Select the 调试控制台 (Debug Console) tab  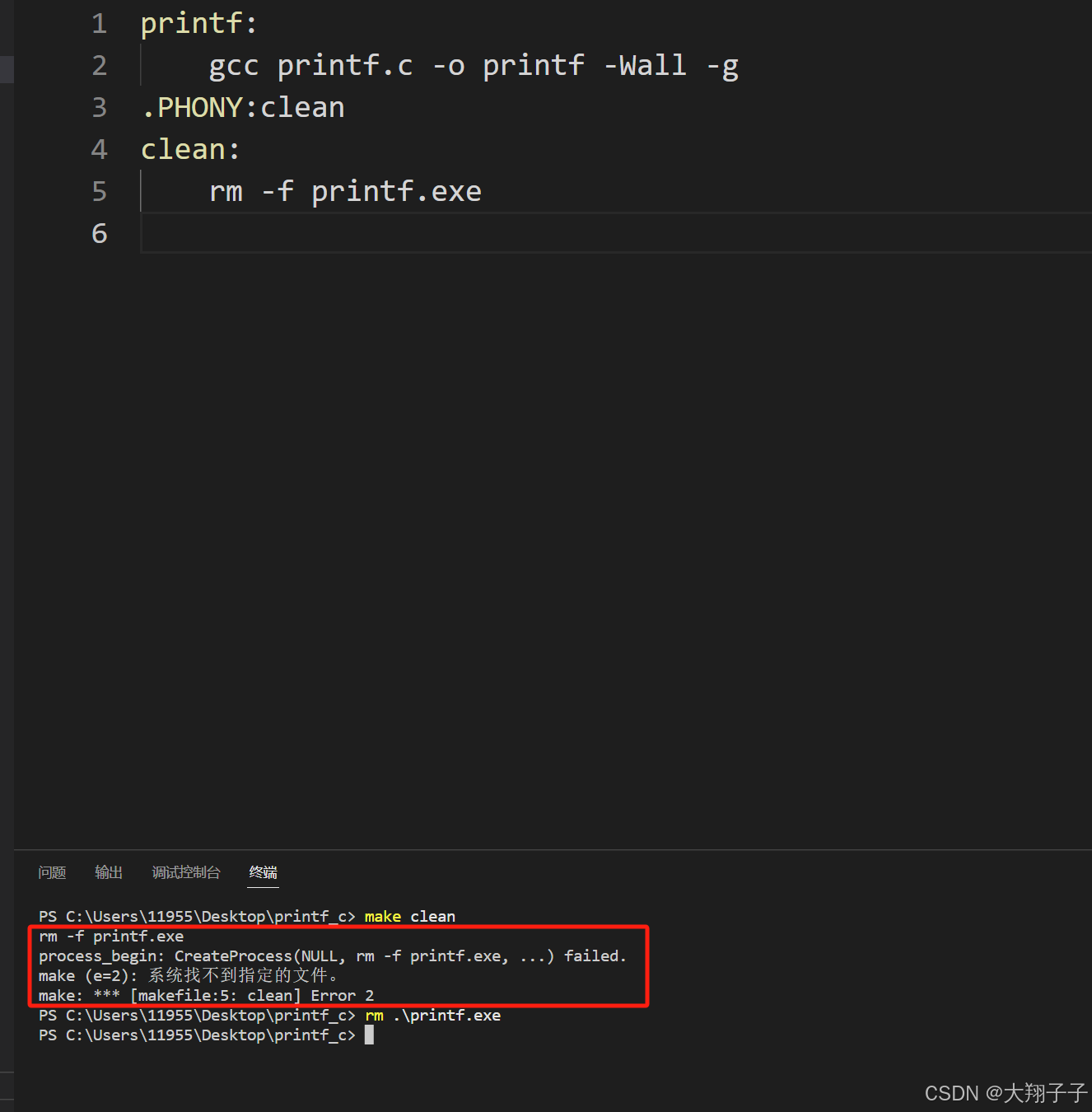coord(185,872)
